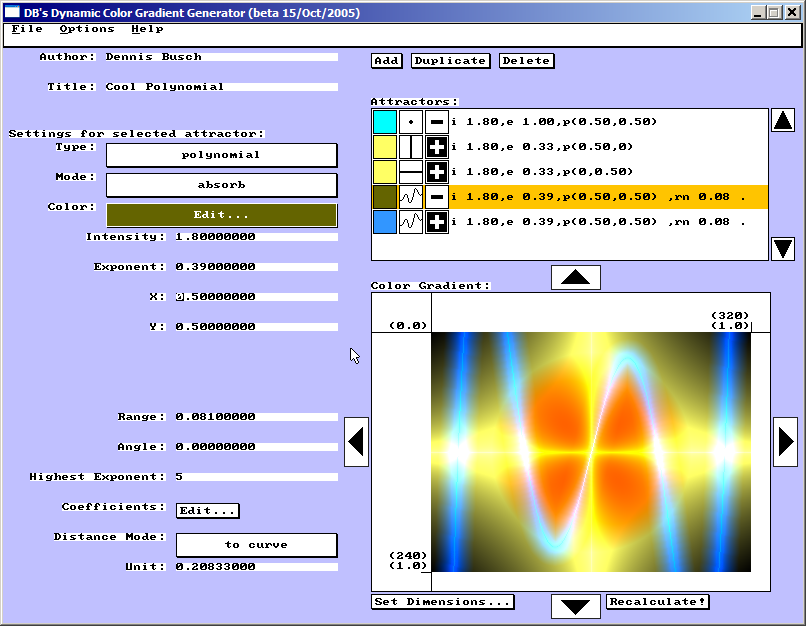Click the application icon in the title bar
Screen dimensions: 806x626
12,12
